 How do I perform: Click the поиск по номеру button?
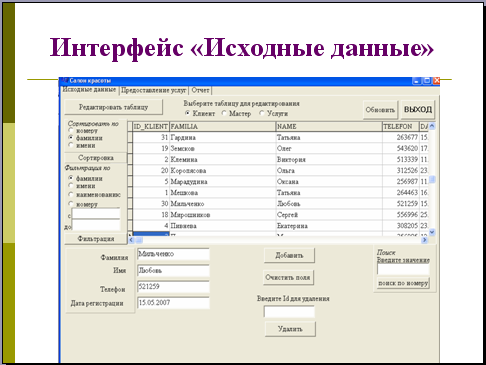tap(403, 283)
